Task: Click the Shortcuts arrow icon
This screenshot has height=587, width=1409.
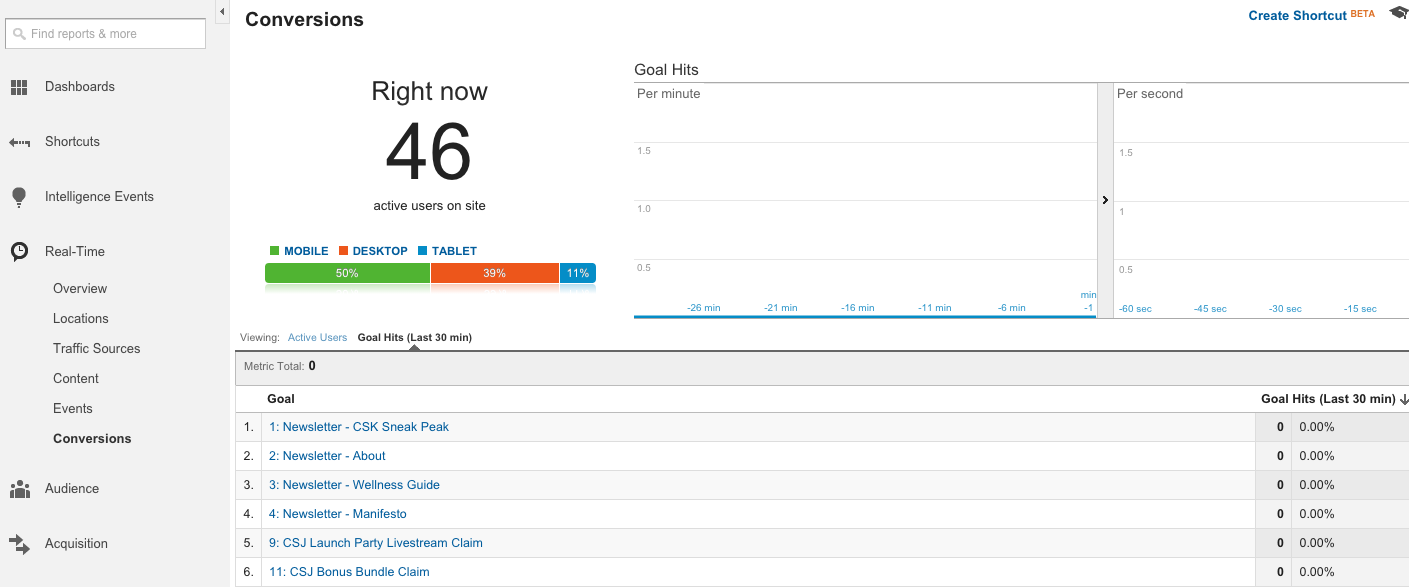Action: click(19, 143)
